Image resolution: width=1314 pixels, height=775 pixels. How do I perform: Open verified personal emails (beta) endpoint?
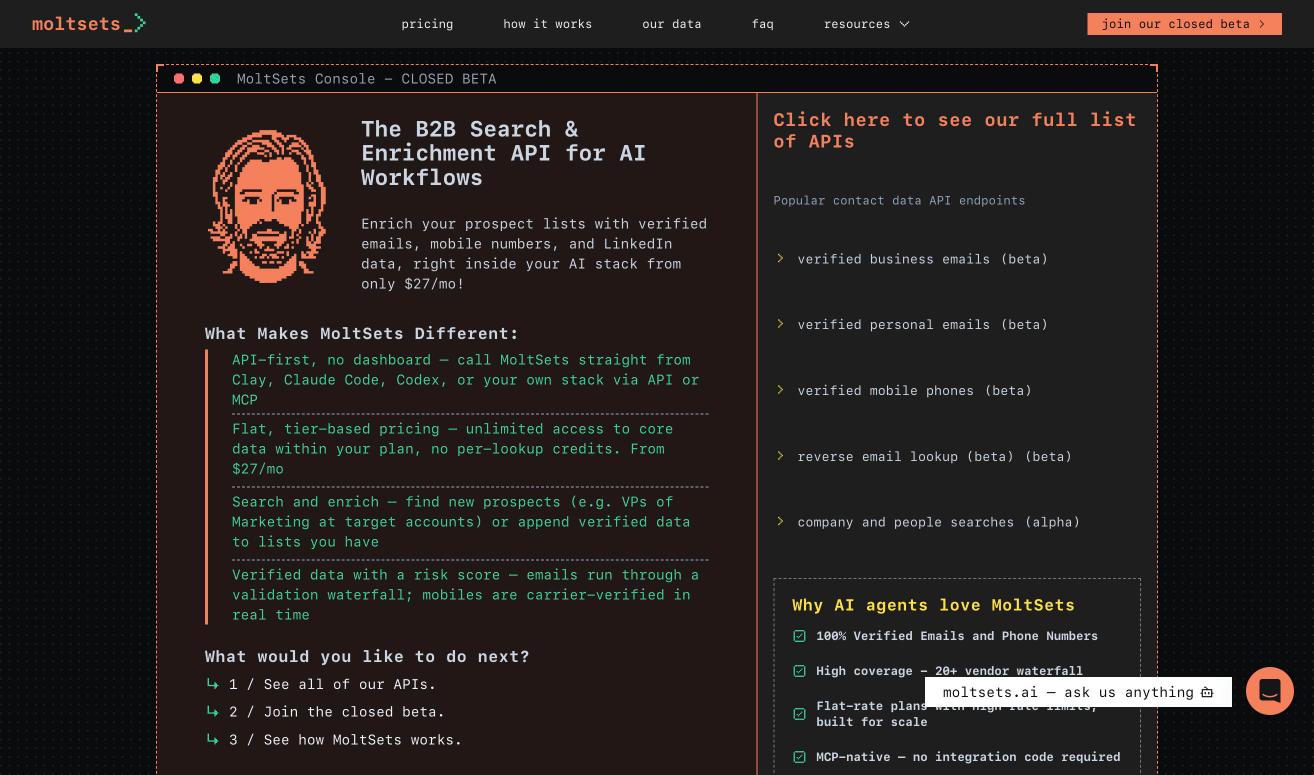tap(922, 325)
